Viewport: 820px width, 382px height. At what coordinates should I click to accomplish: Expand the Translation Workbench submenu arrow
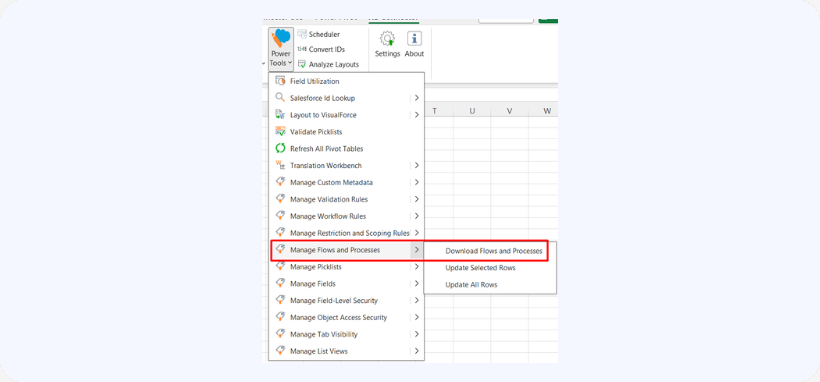click(x=416, y=165)
